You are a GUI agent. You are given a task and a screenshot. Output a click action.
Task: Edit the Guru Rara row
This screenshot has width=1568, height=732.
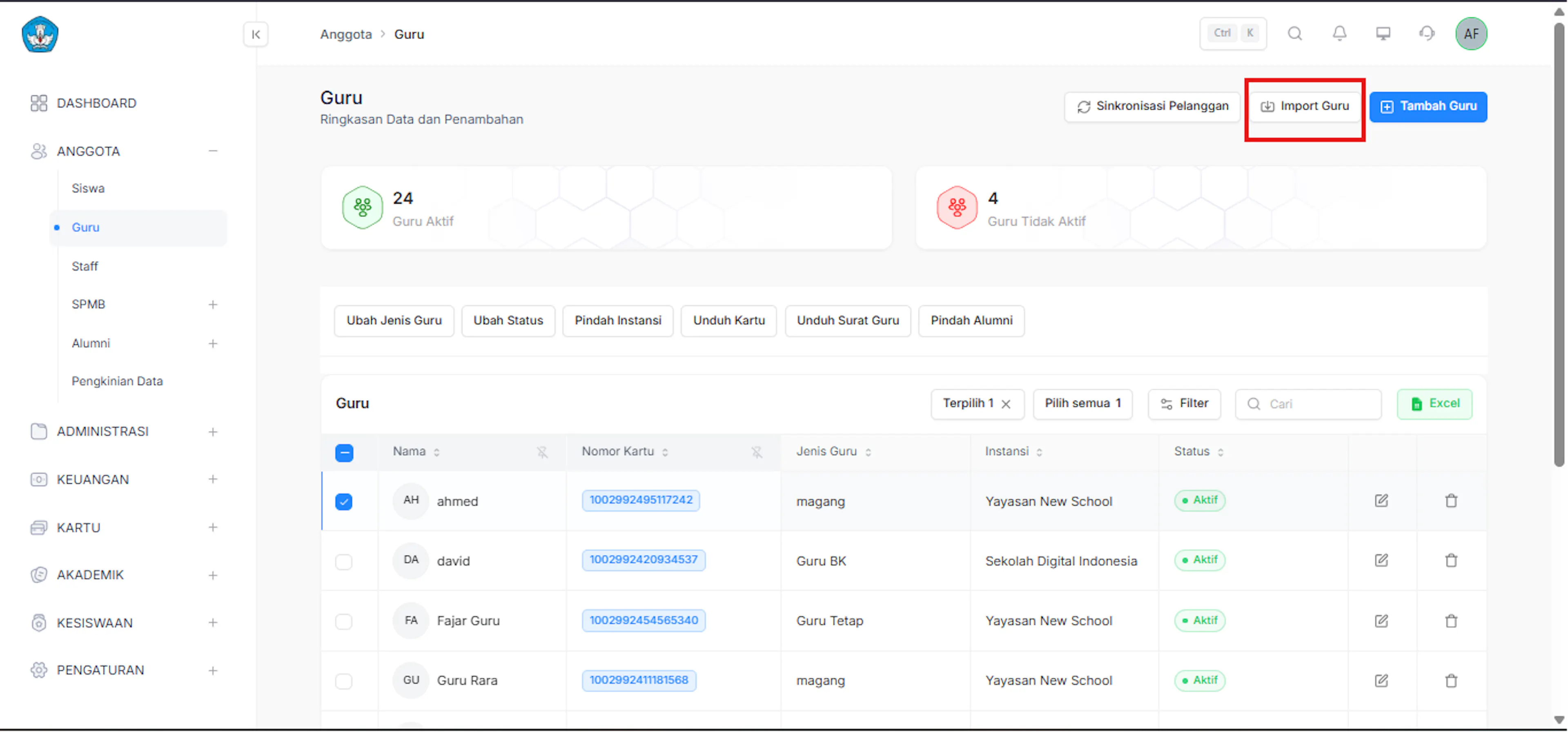click(x=1381, y=681)
